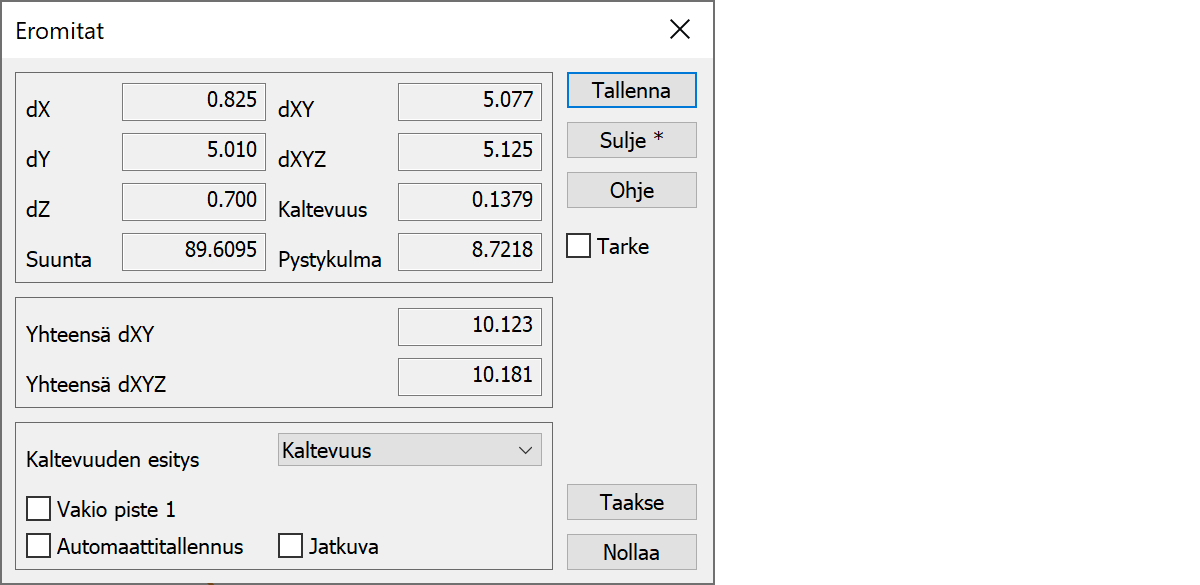Reset values with the Nollaa button
The image size is (1200, 585).
tap(631, 552)
